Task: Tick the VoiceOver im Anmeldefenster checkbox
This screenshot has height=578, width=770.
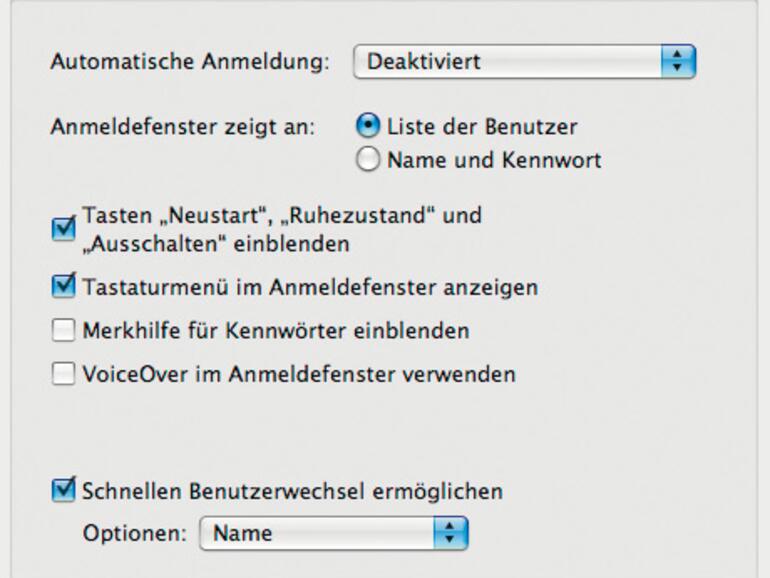Action: [x=64, y=375]
